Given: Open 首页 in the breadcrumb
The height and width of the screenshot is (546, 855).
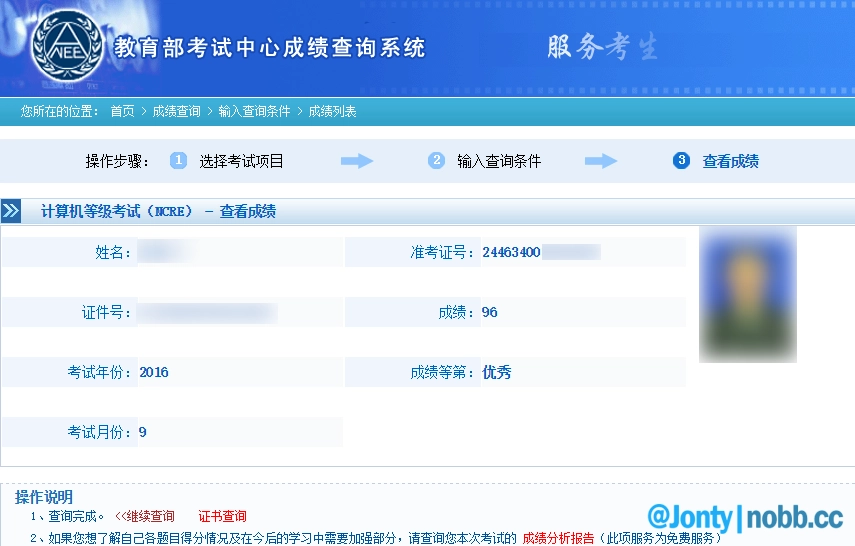Looking at the screenshot, I should click(122, 112).
